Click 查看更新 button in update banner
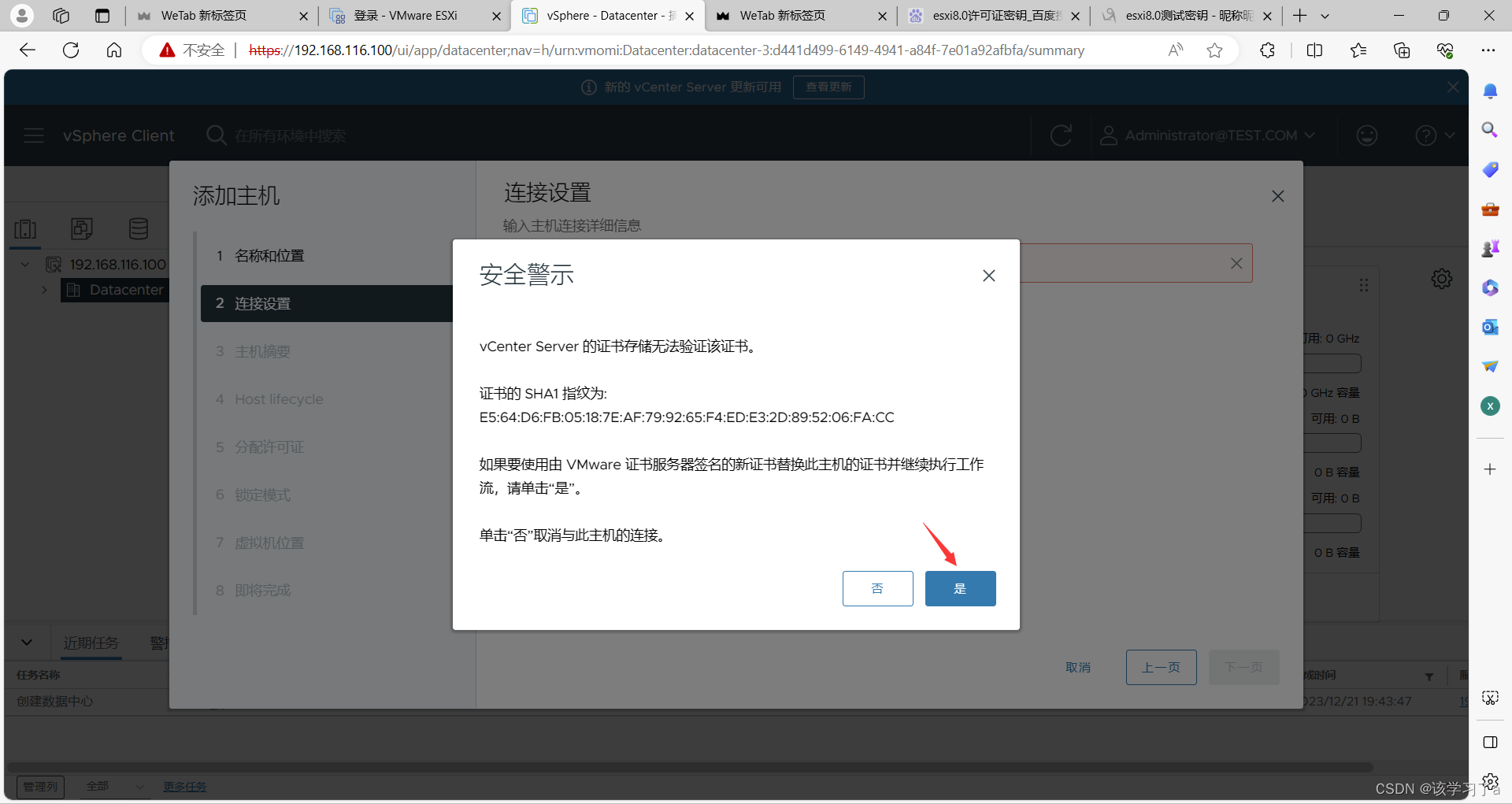The width and height of the screenshot is (1512, 804). pos(828,87)
